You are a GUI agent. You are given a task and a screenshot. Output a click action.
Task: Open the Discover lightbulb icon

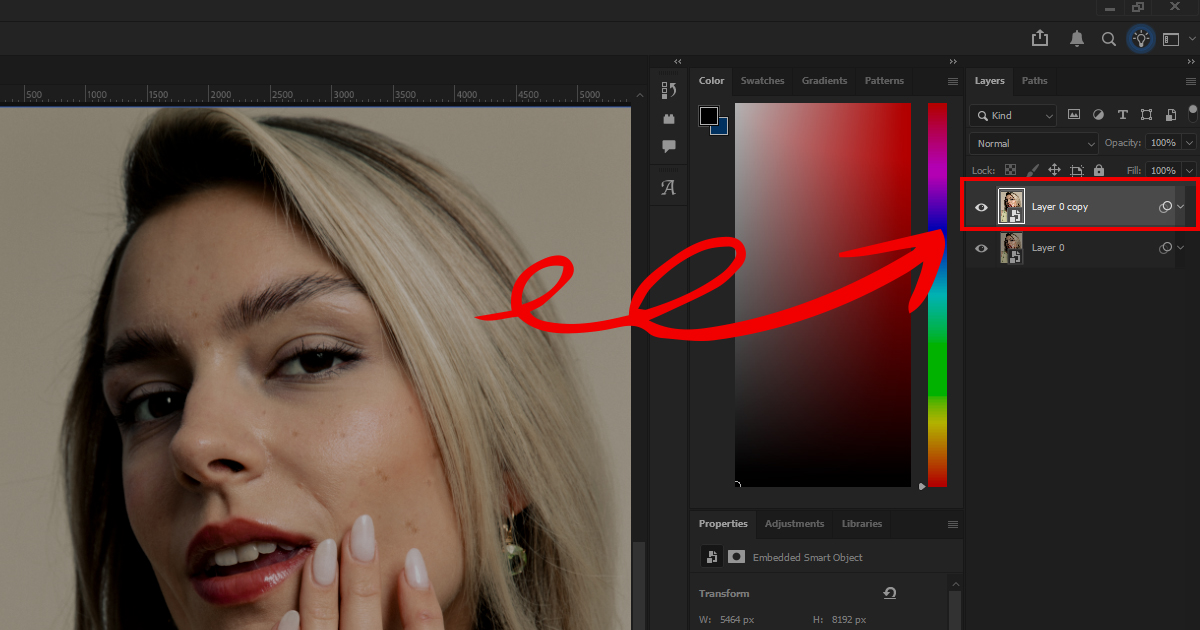[x=1141, y=39]
